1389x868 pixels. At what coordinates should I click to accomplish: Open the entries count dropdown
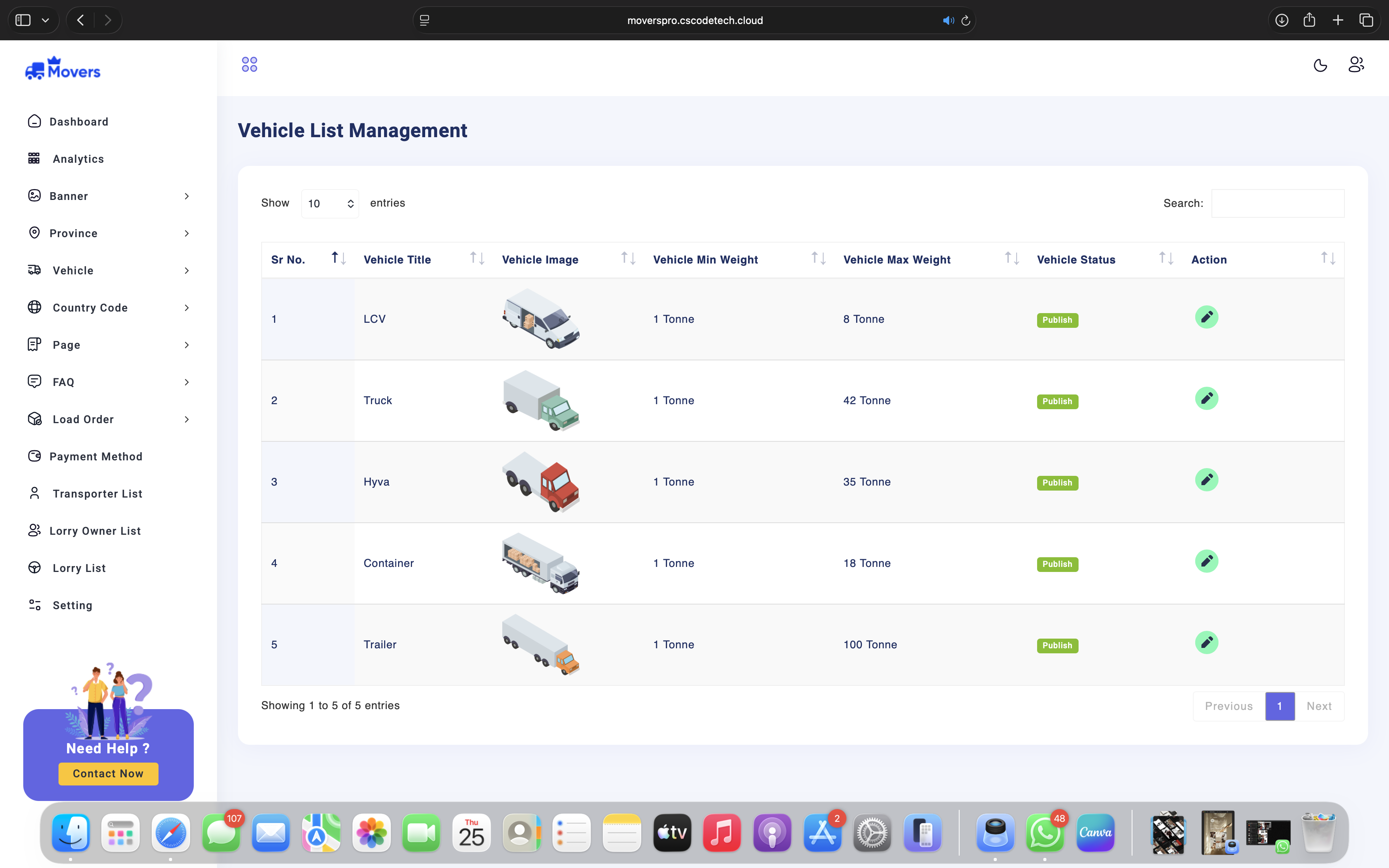click(330, 203)
